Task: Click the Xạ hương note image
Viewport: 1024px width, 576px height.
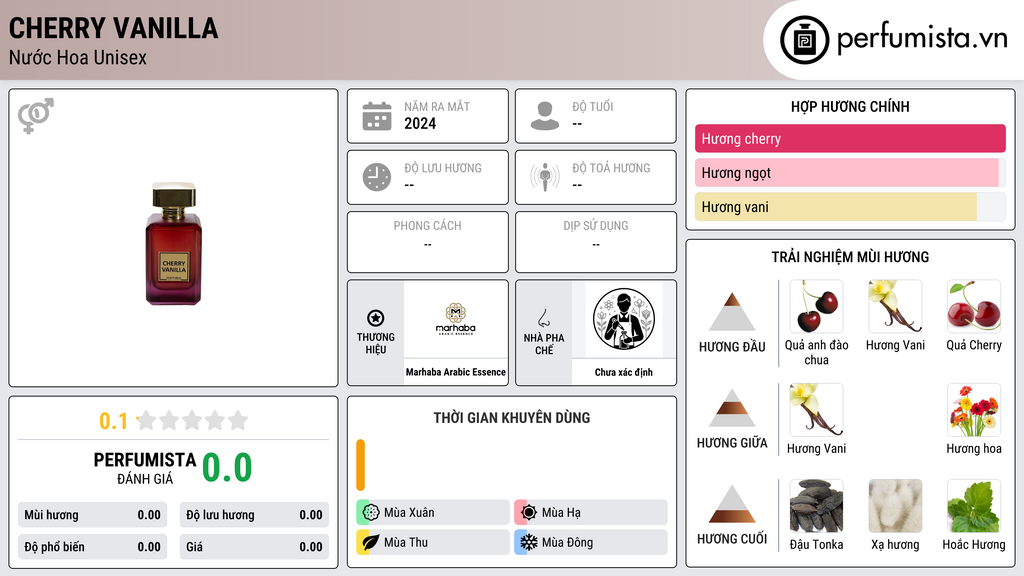Action: (x=895, y=506)
